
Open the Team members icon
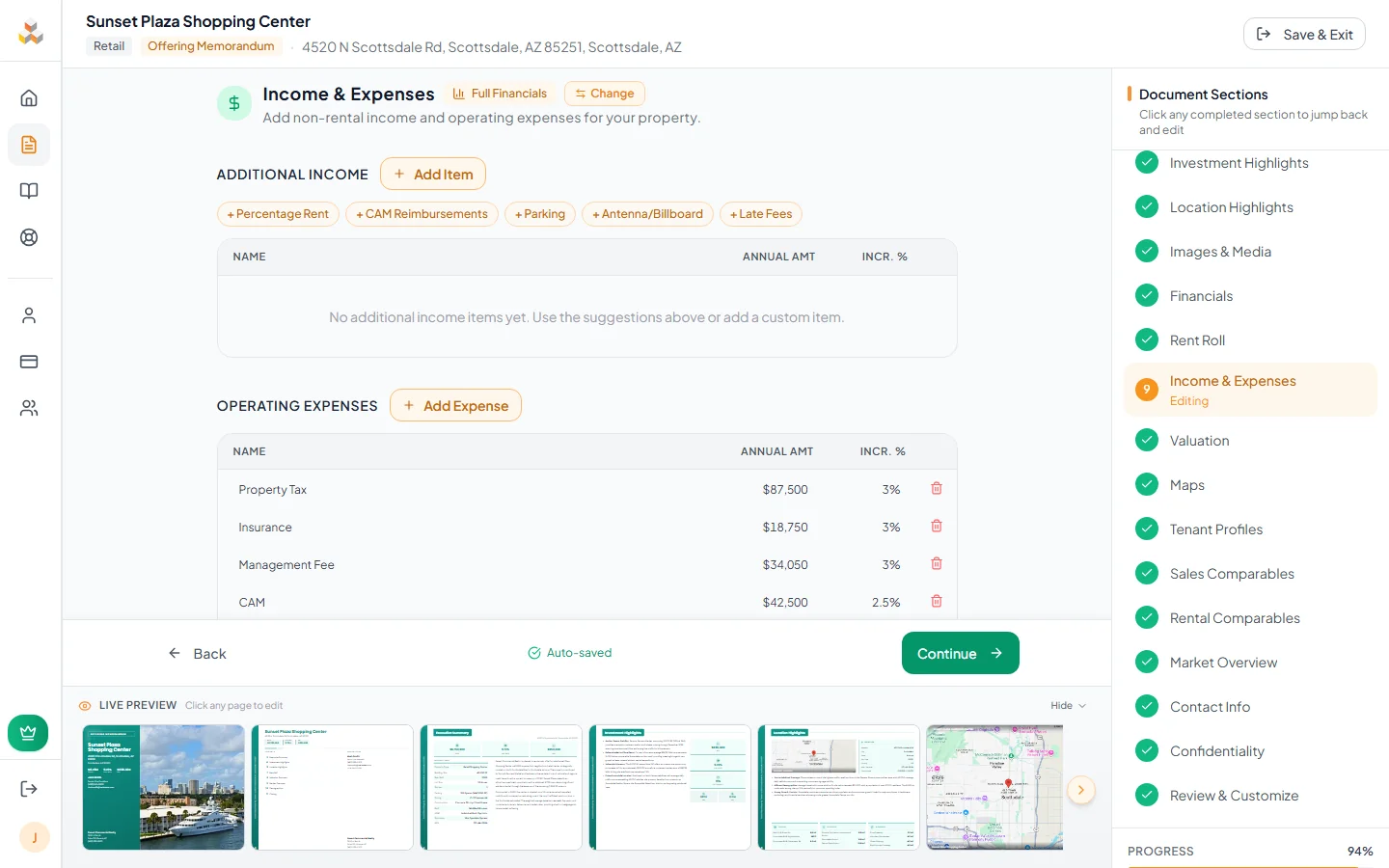click(x=30, y=407)
